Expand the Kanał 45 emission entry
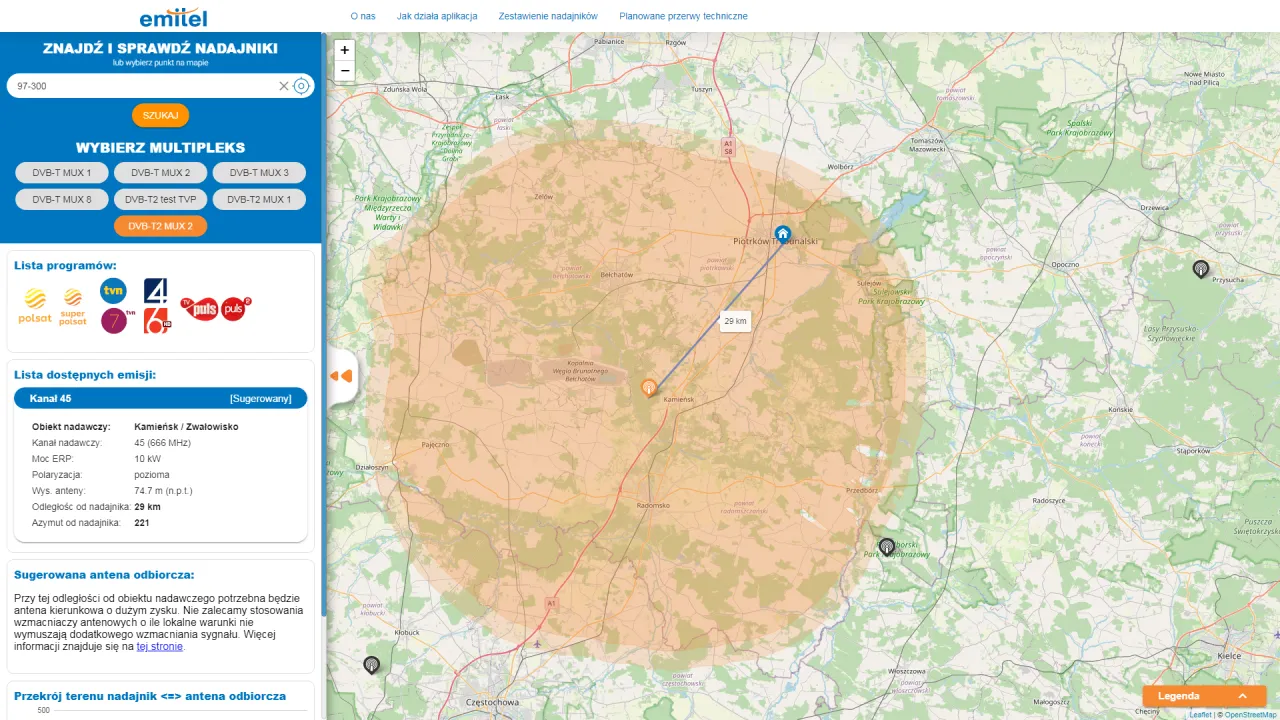The image size is (1280, 720). 160,398
